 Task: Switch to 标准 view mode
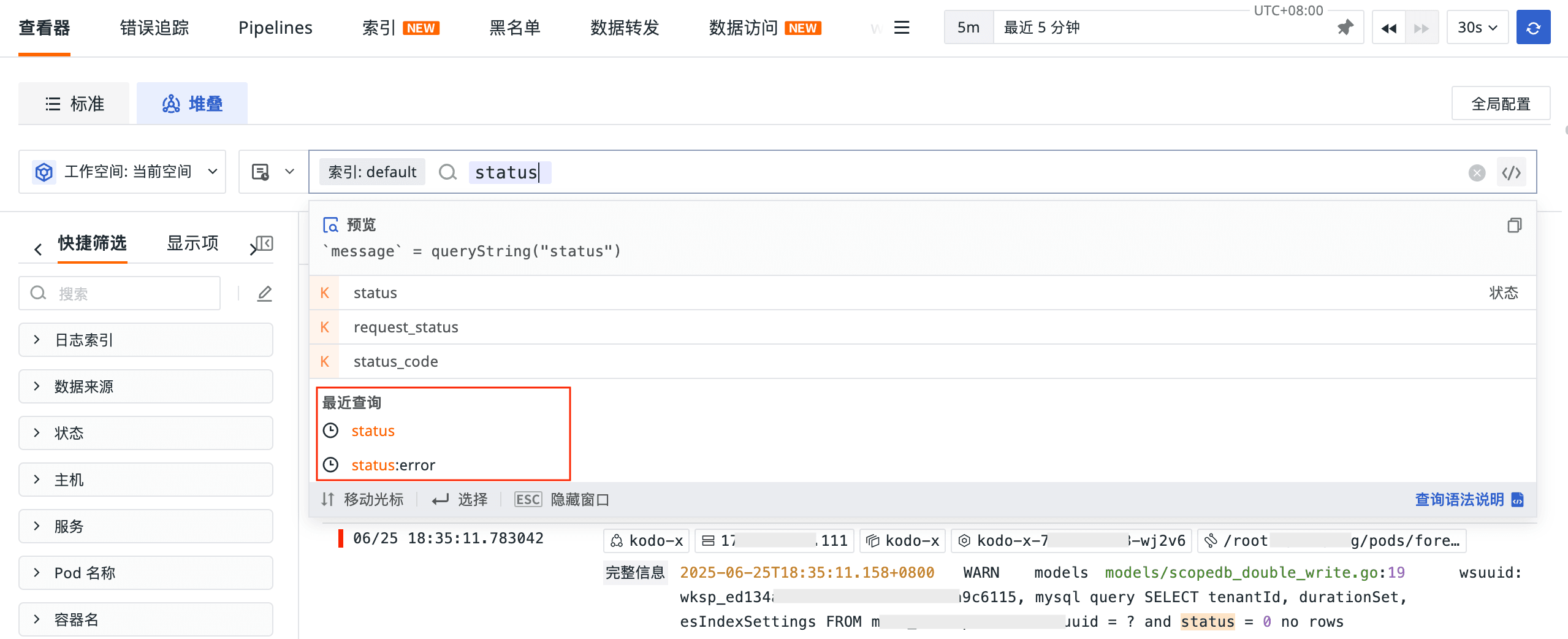74,104
